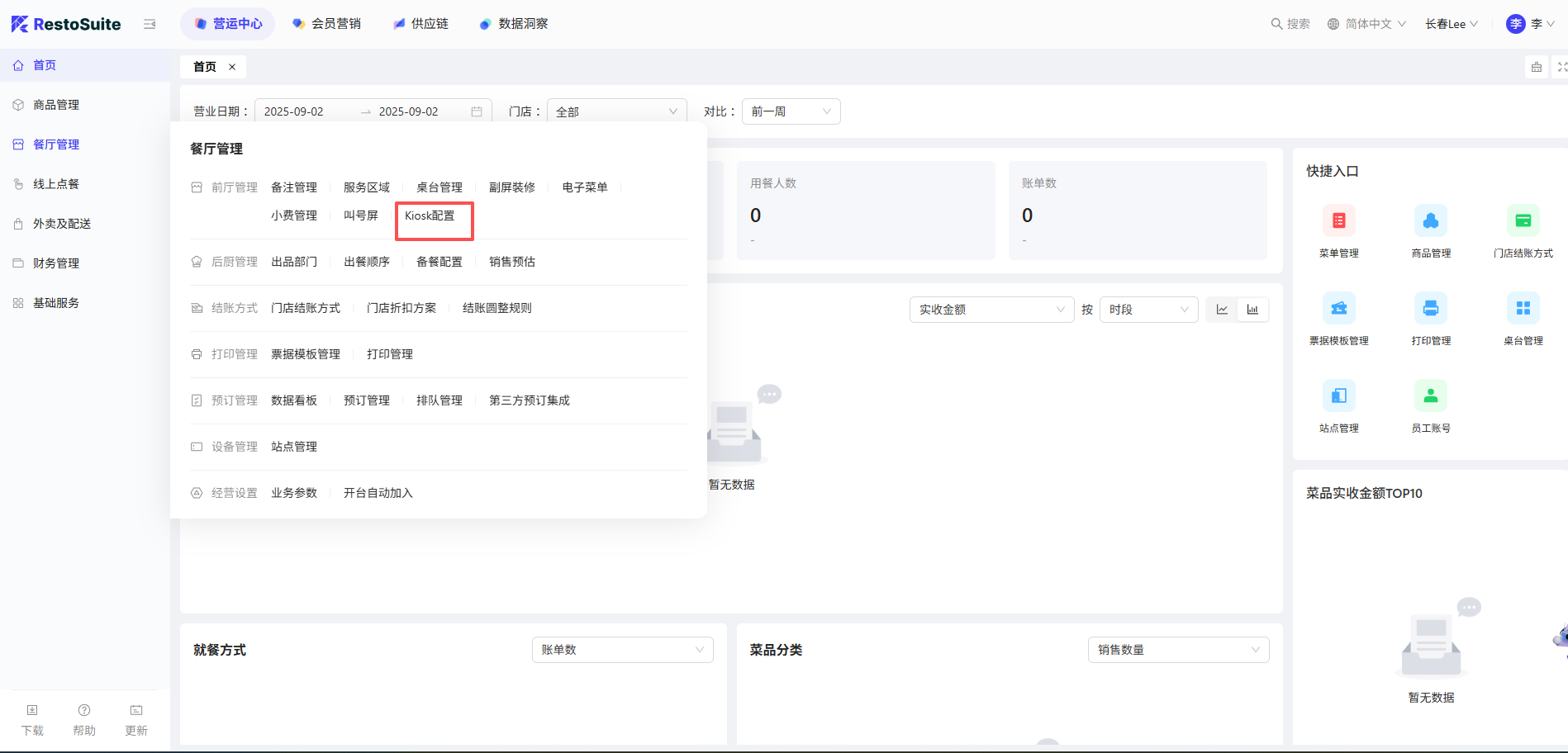Click the 门店结账方式 menu link
Viewport: 1568px width, 753px height.
pyautogui.click(x=306, y=308)
